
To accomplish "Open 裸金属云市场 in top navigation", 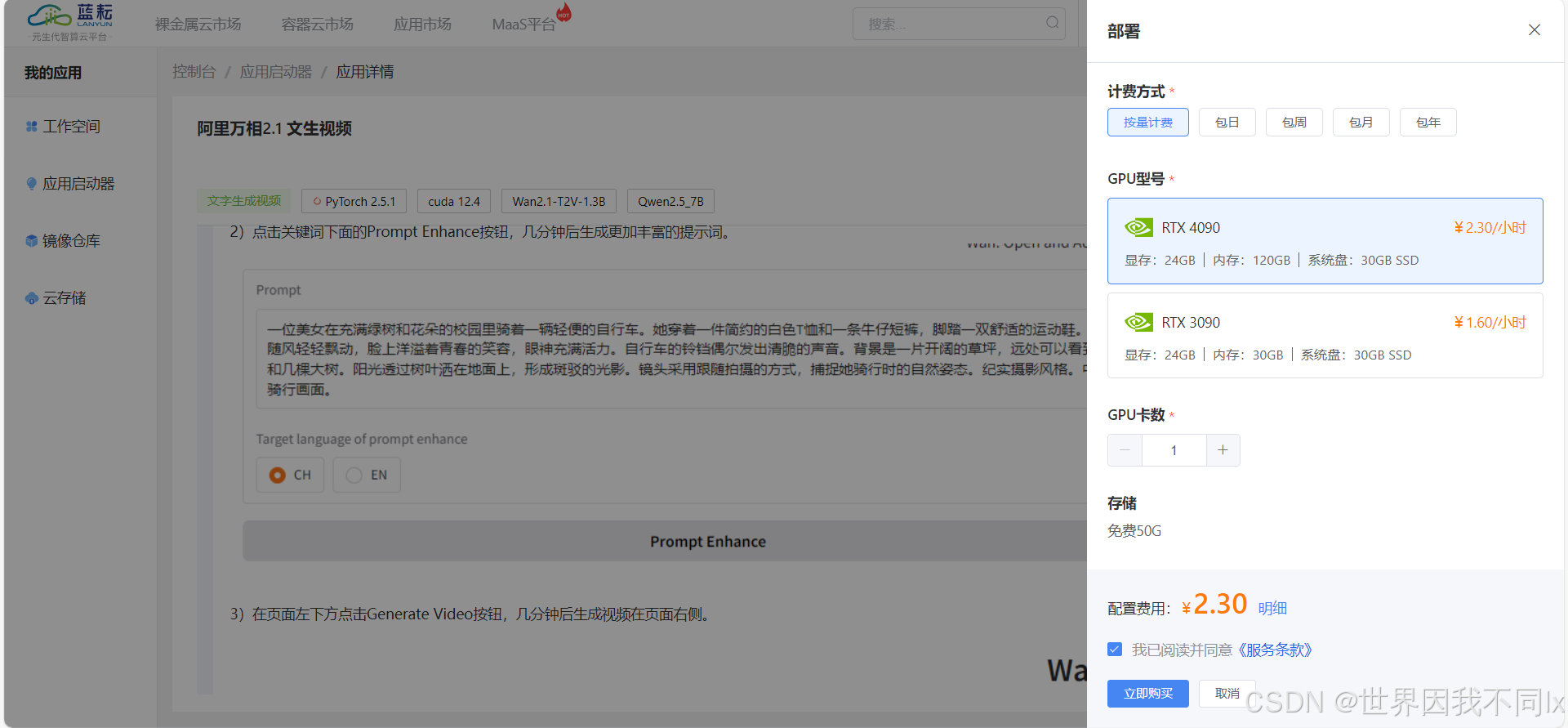I will click(198, 25).
